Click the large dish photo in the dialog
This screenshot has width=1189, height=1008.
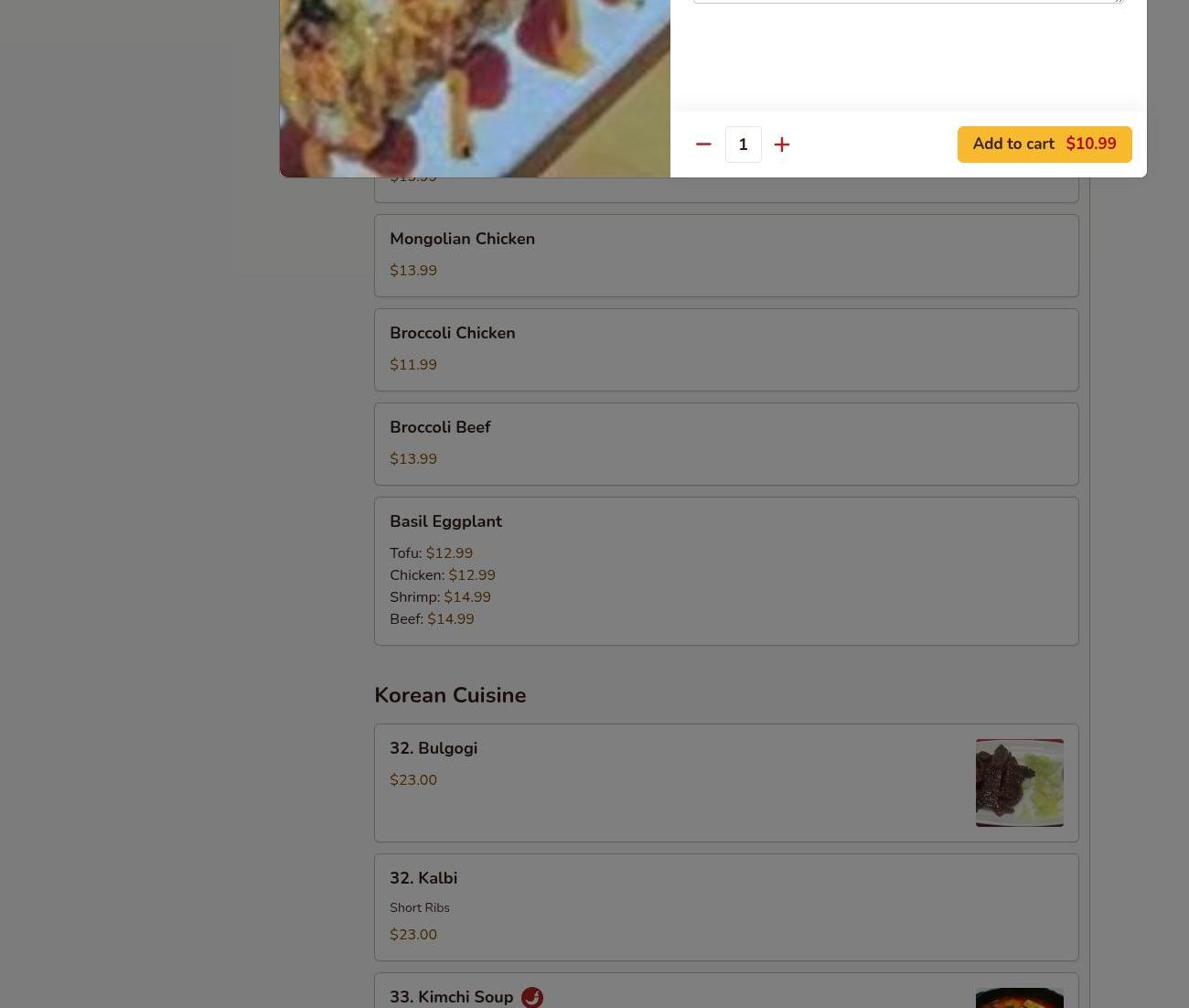pyautogui.click(x=475, y=88)
